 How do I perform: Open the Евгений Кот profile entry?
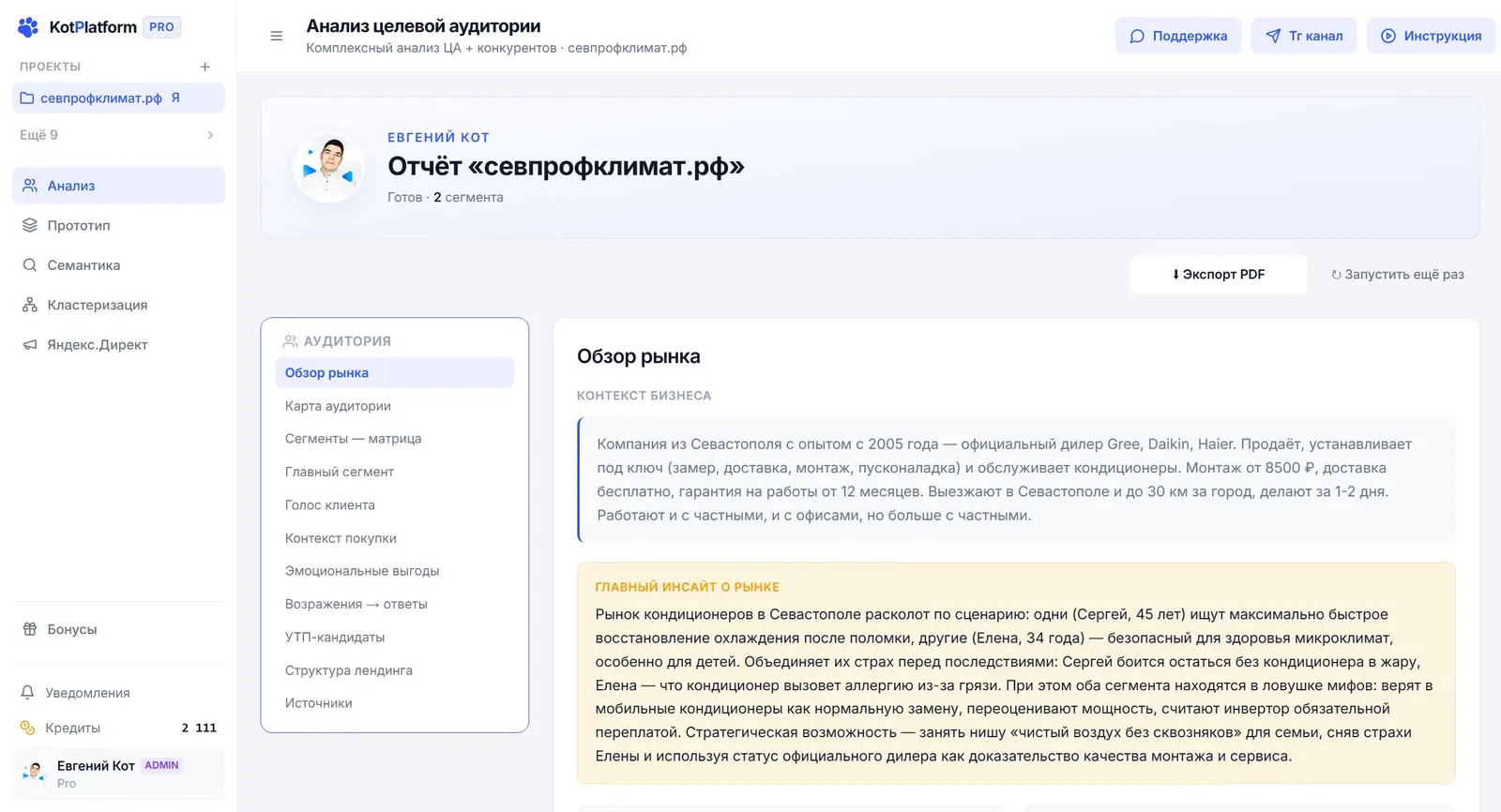click(118, 774)
